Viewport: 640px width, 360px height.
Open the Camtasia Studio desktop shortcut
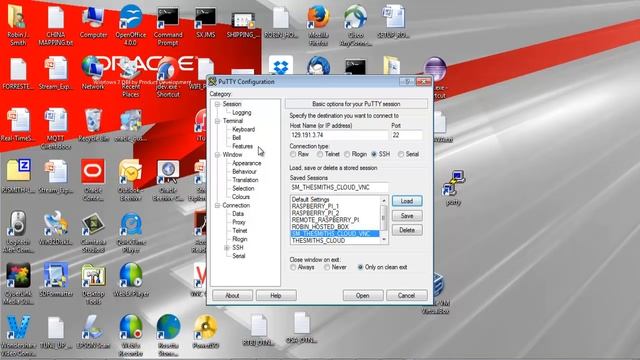pos(93,231)
